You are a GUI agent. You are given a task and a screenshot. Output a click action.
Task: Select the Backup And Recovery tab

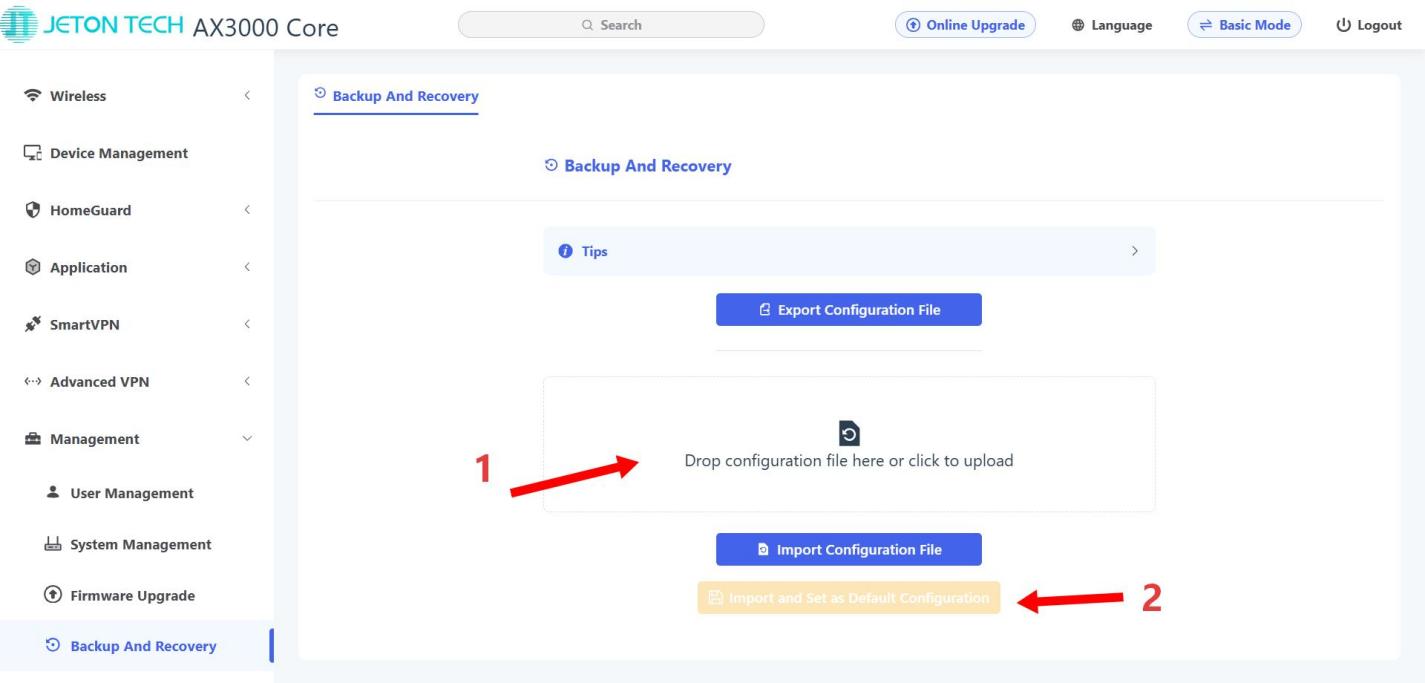point(396,96)
